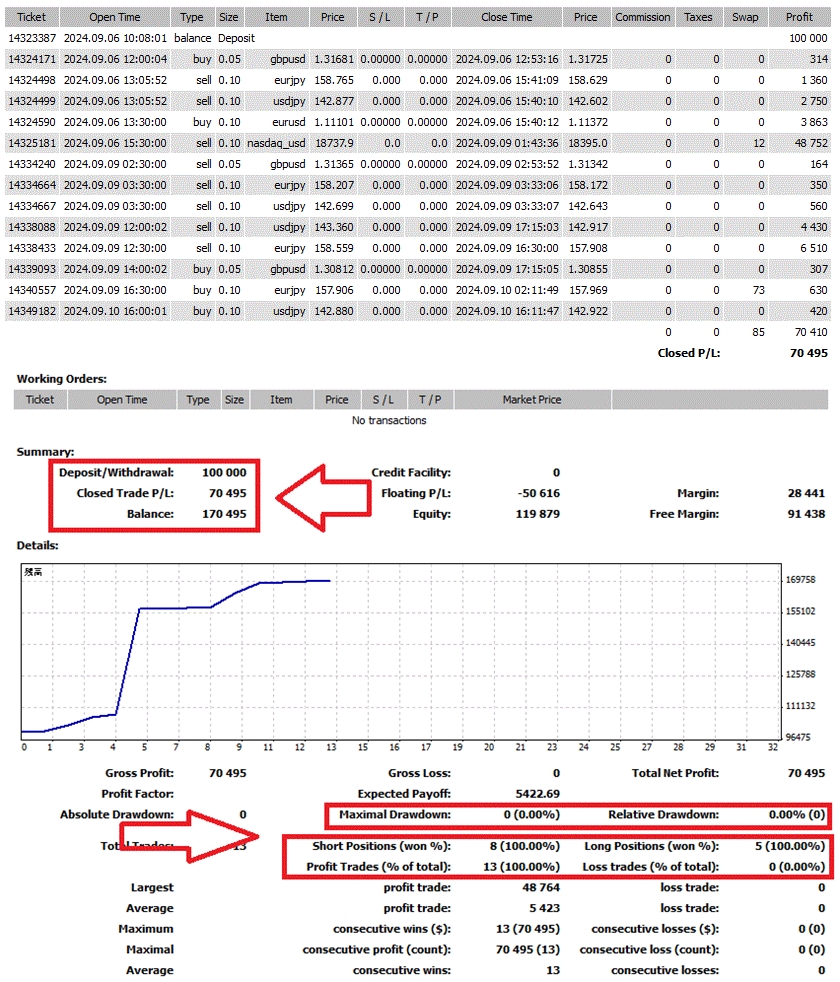Click the Taxes column header

pyautogui.click(x=698, y=17)
